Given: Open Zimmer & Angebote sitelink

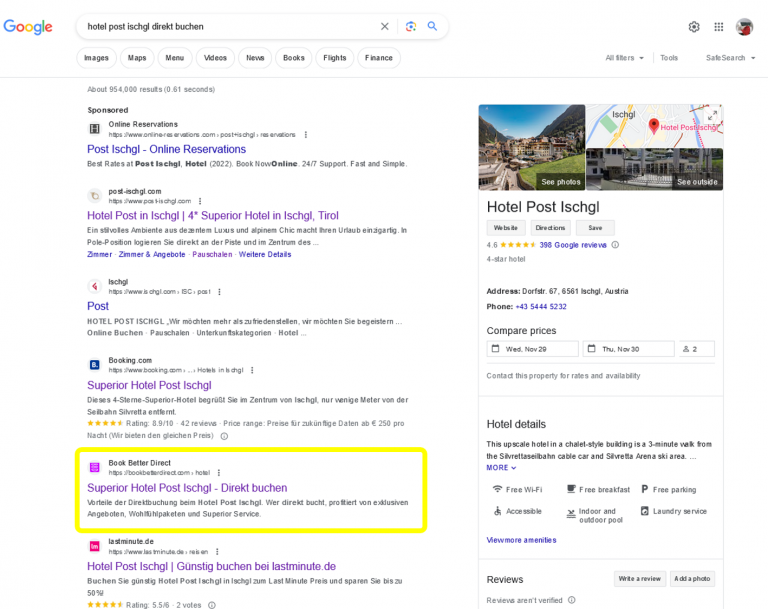Looking at the screenshot, I should [x=152, y=254].
